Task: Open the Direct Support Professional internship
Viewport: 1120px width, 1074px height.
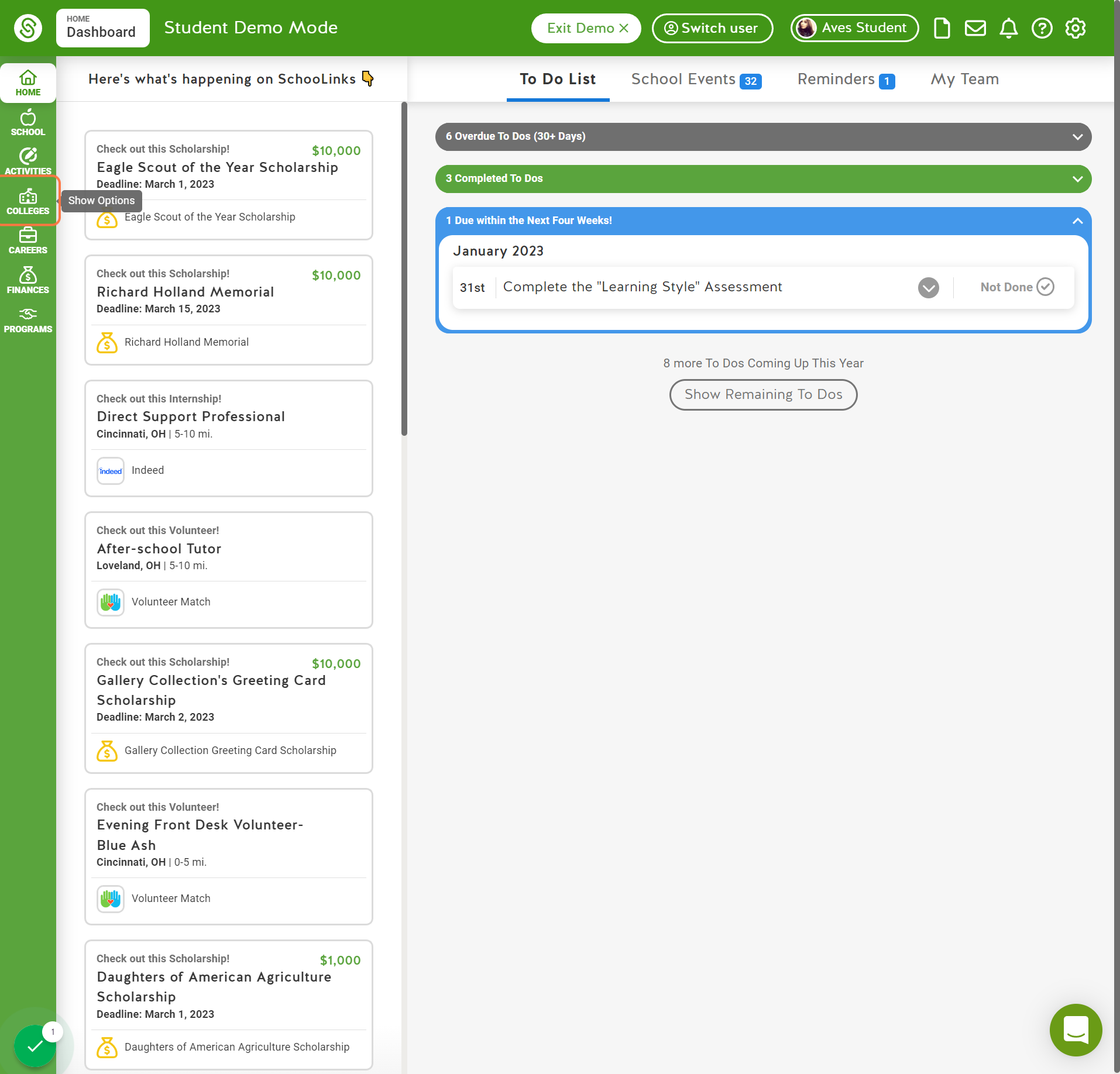Action: coord(191,416)
